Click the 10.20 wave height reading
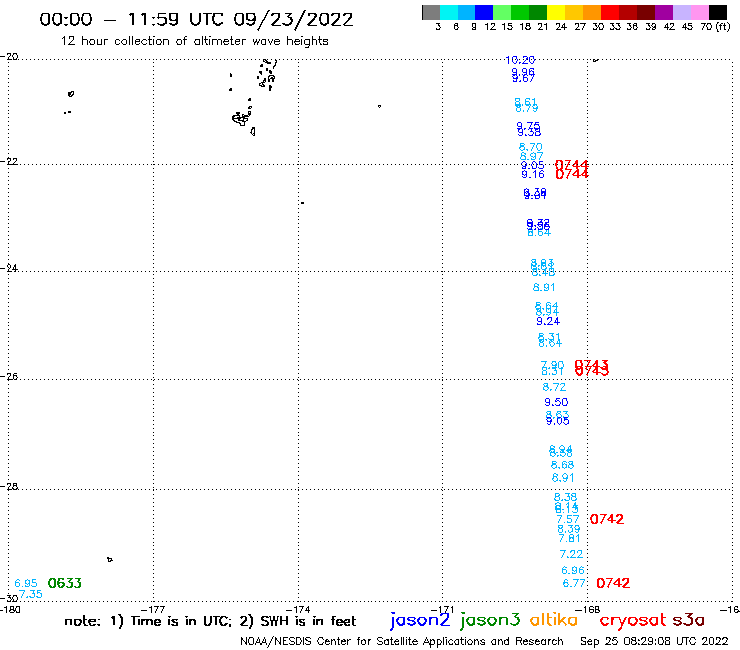Image resolution: width=740 pixels, height=650 pixels. 520,60
